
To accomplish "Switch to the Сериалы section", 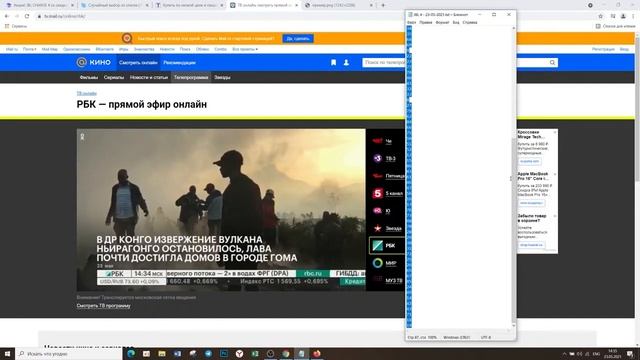I will point(114,77).
